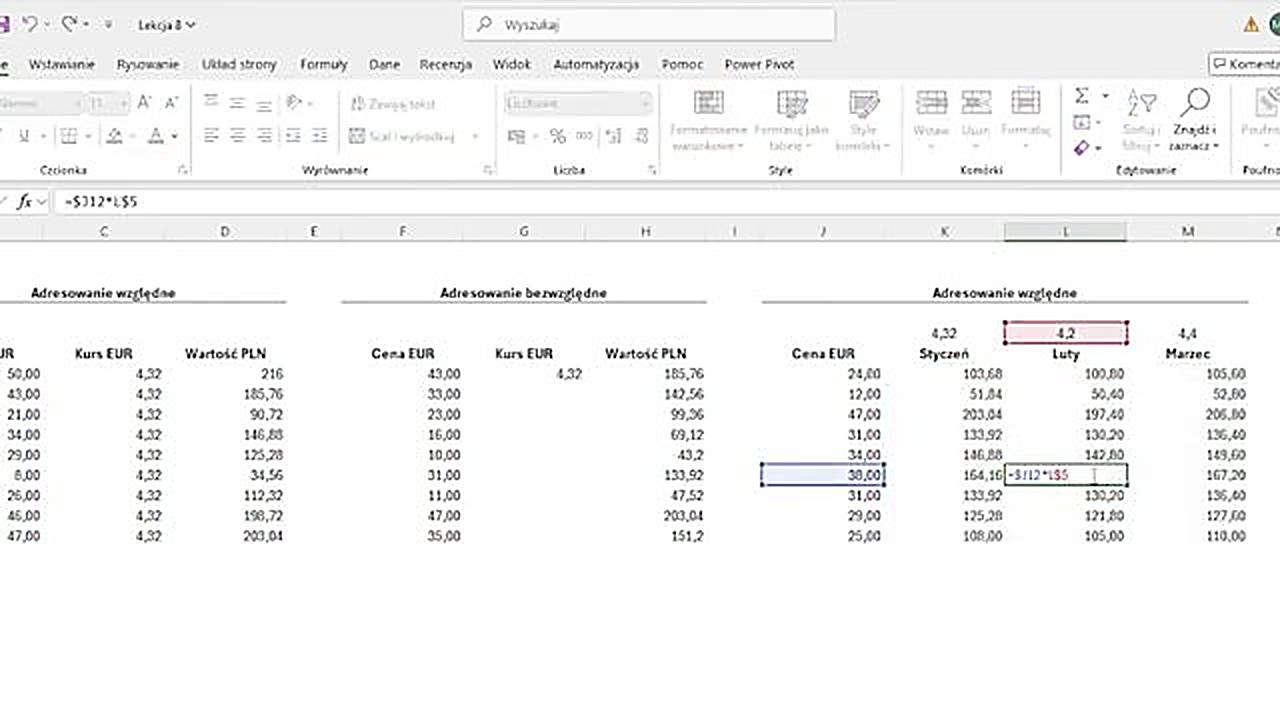Switch to the Power Pivot tab
This screenshot has width=1280, height=720.
[x=759, y=64]
